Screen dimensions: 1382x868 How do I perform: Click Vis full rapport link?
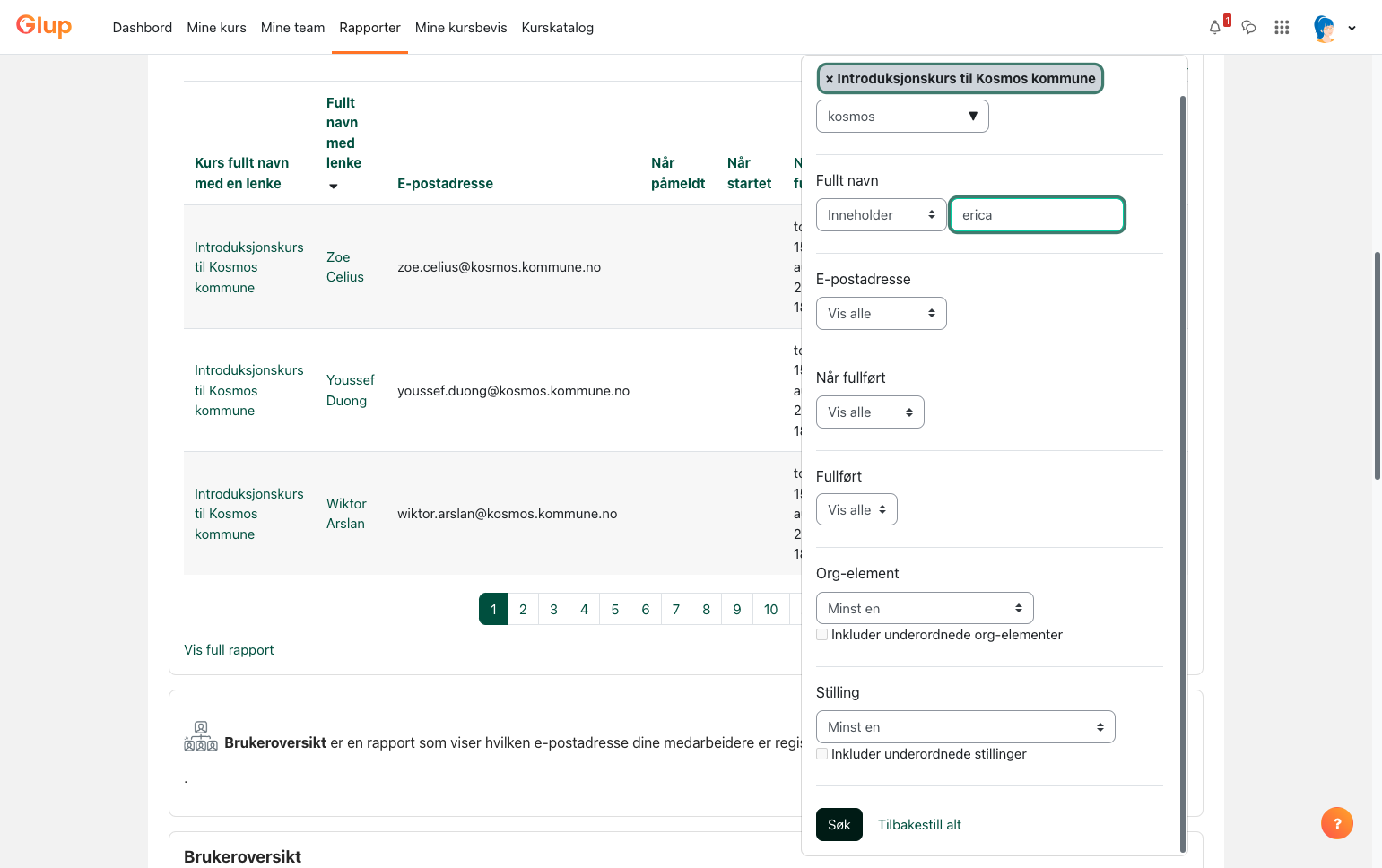pyautogui.click(x=229, y=650)
